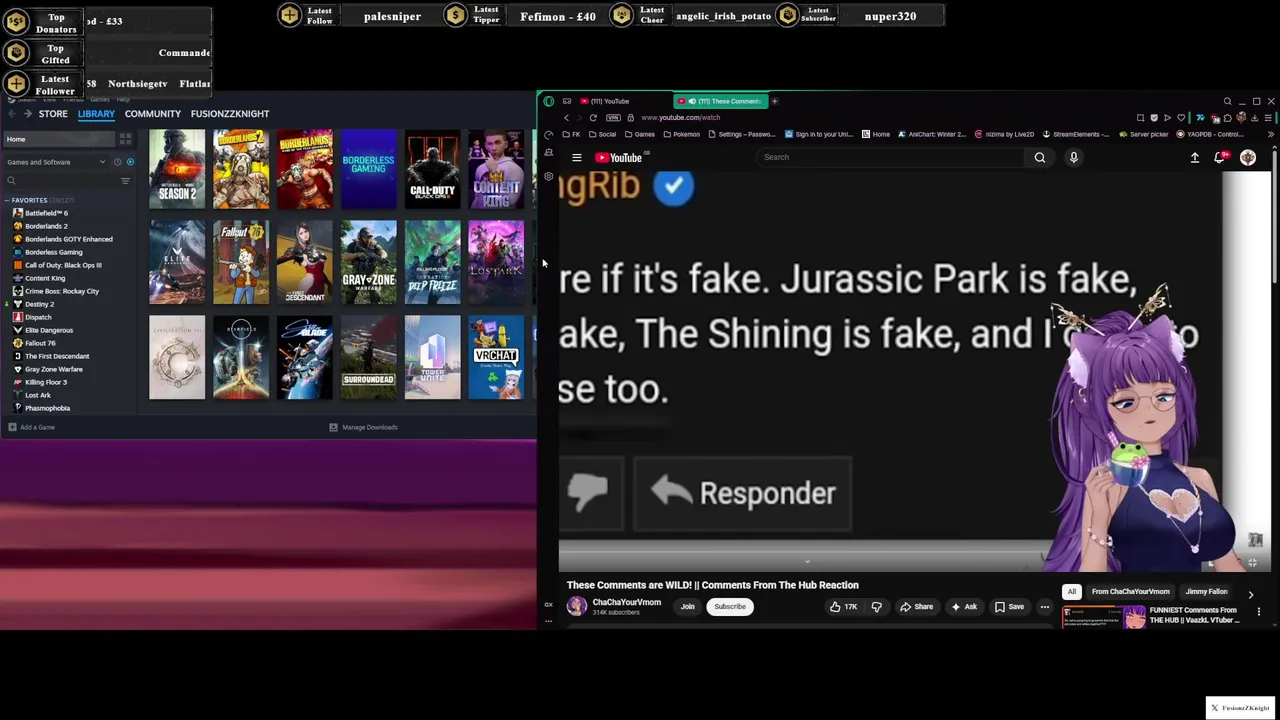Open Borderlands 2 cover in Steam grid
This screenshot has height=720, width=1280.
coord(241,169)
